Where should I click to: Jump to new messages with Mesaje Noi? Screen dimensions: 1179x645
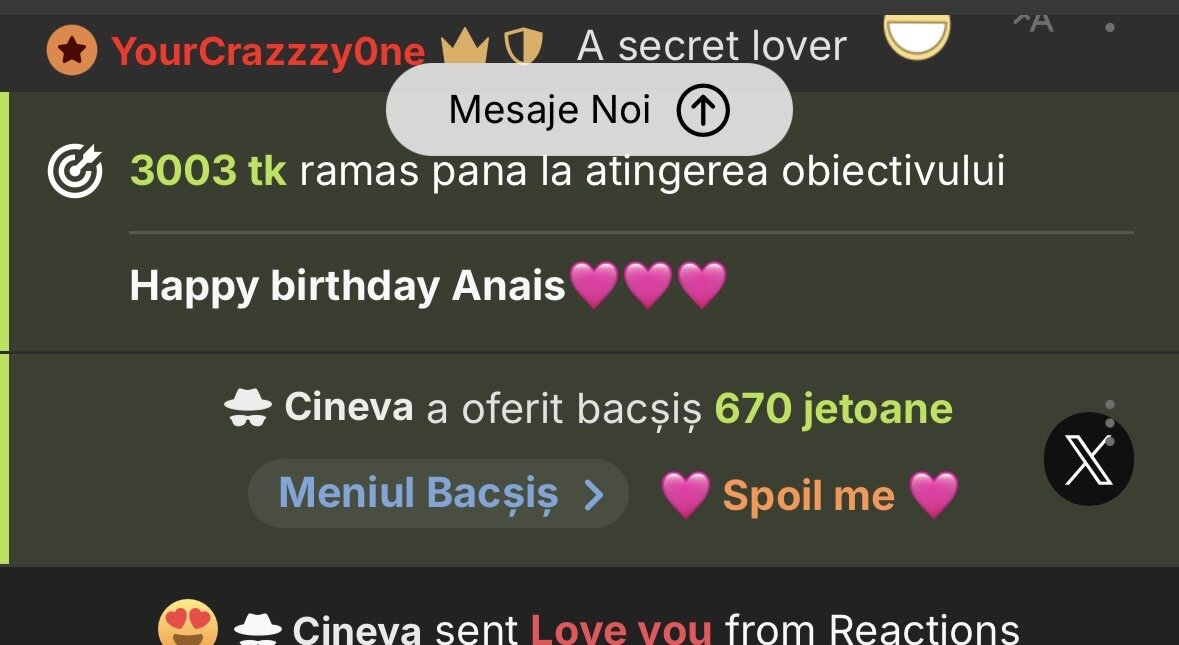(550, 110)
